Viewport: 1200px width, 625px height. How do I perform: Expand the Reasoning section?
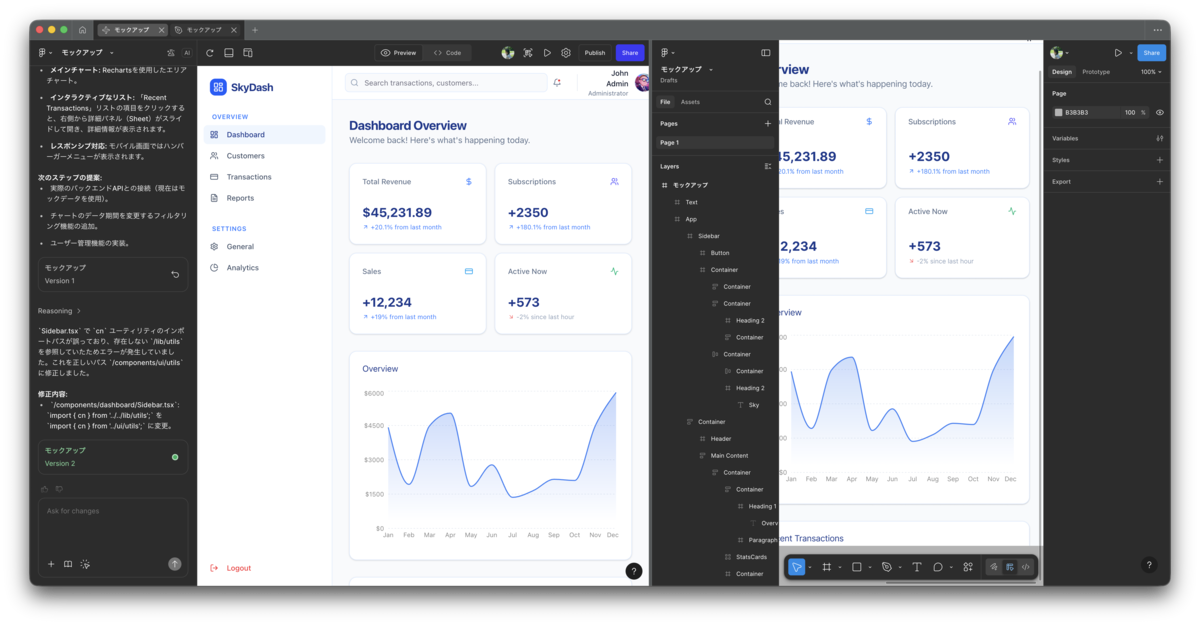click(x=59, y=311)
